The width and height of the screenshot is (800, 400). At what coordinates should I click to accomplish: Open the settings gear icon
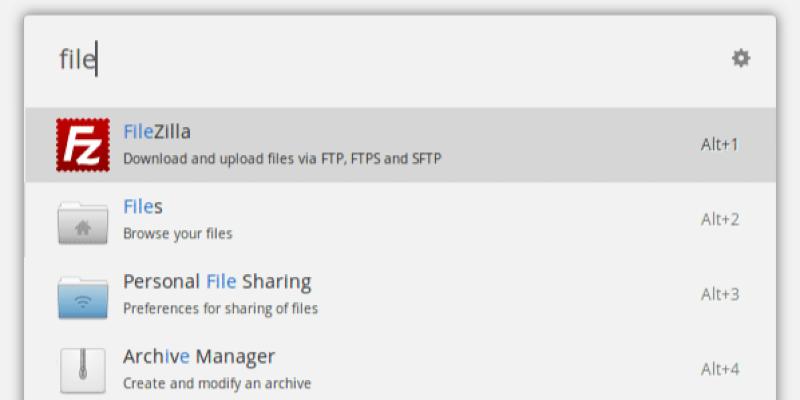point(740,58)
